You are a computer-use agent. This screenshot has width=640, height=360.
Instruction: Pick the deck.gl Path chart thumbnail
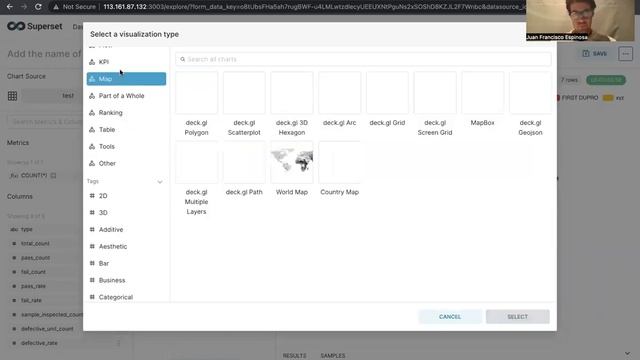(244, 162)
